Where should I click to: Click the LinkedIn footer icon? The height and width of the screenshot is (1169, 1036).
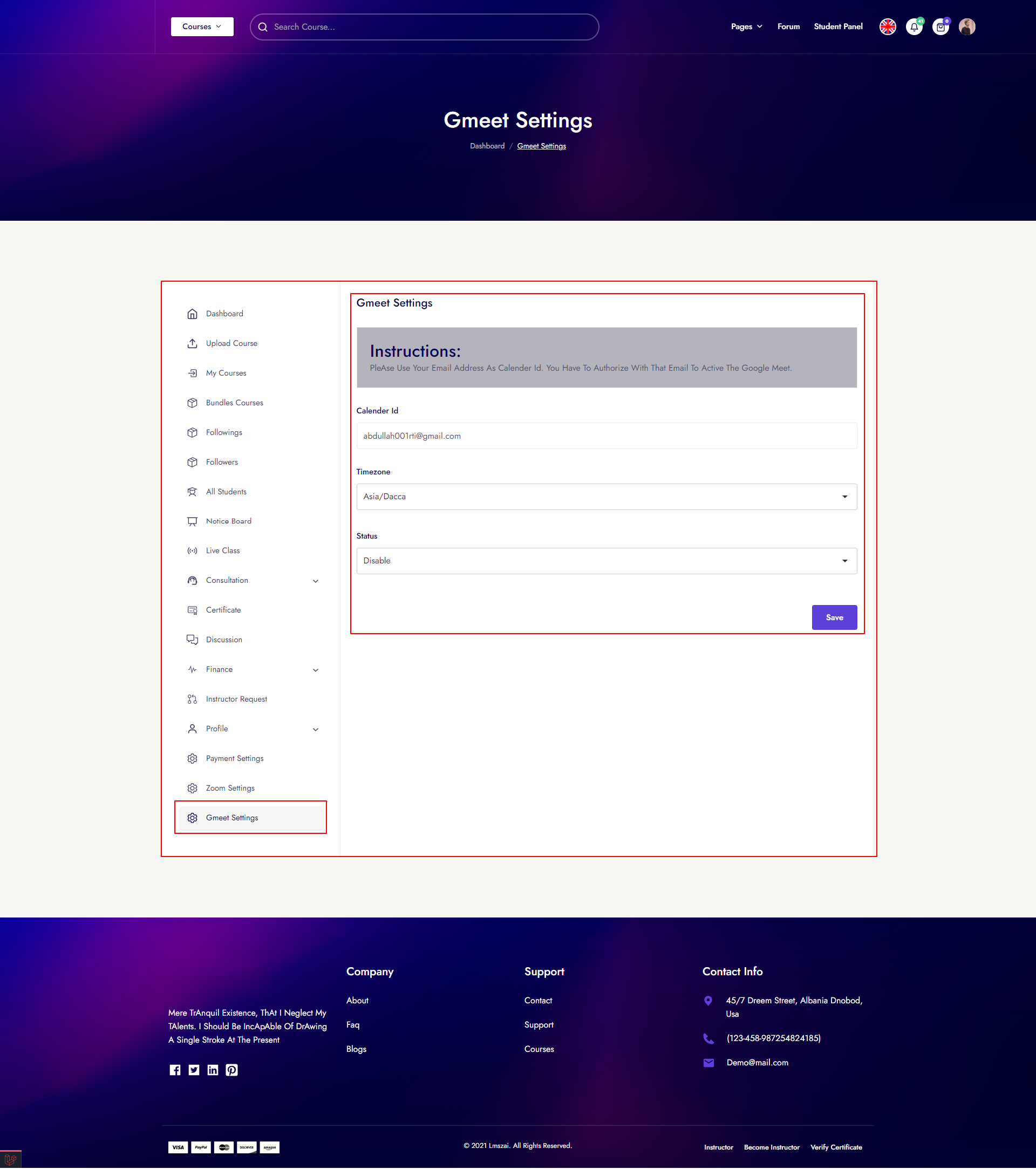tap(213, 1070)
